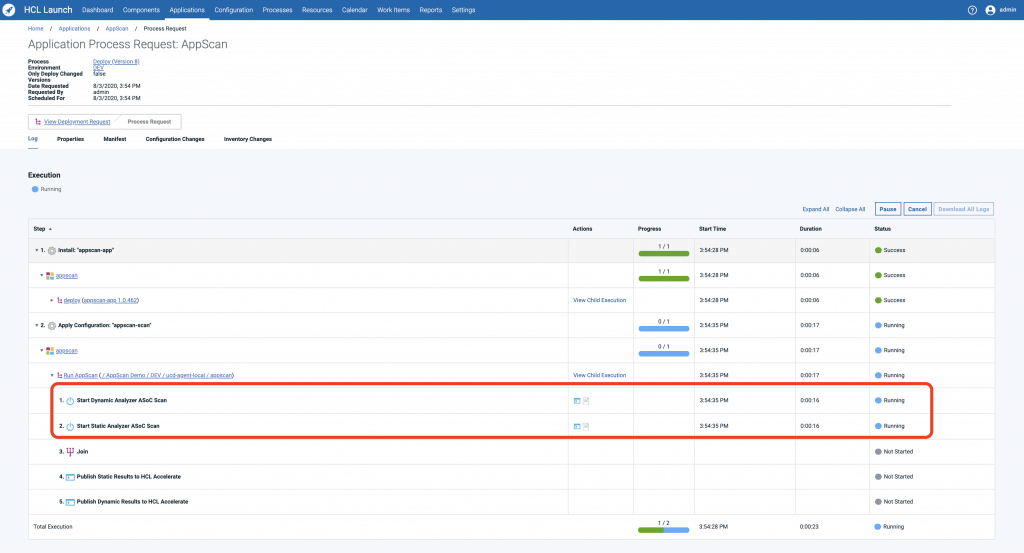
Task: Click gear icon beside Apply Configuration "appscan-scan"
Action: pos(52,326)
